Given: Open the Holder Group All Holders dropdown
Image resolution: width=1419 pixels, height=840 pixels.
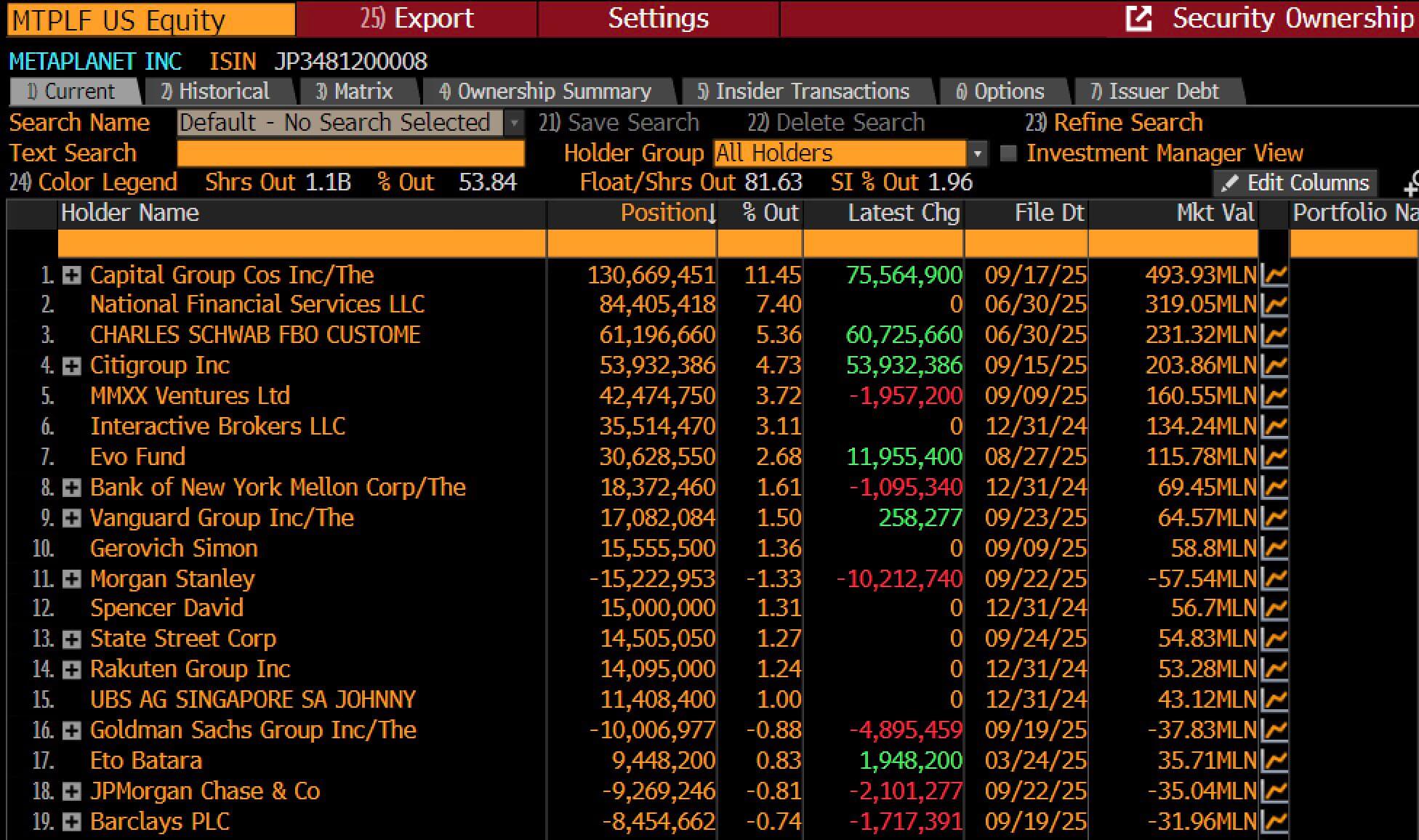Looking at the screenshot, I should pos(978,153).
